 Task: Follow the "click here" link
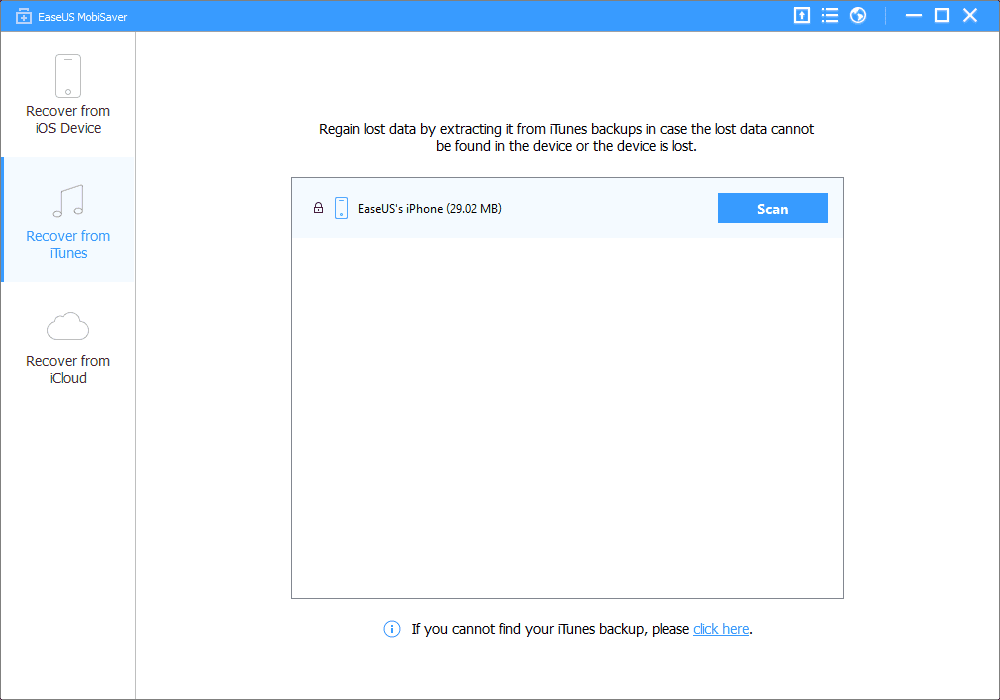[x=720, y=629]
